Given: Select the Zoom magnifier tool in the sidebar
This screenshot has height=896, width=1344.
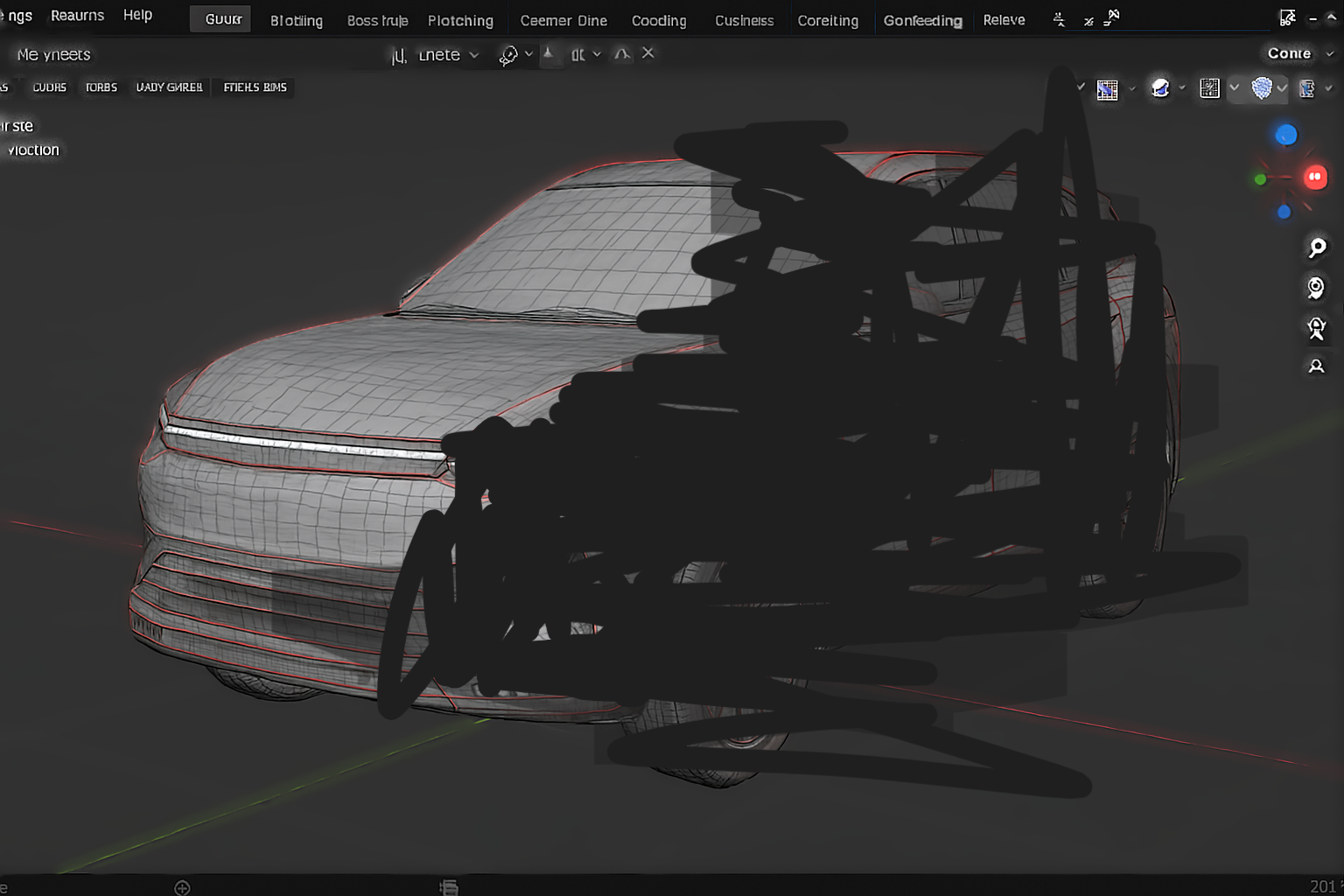Looking at the screenshot, I should pos(1317,248).
